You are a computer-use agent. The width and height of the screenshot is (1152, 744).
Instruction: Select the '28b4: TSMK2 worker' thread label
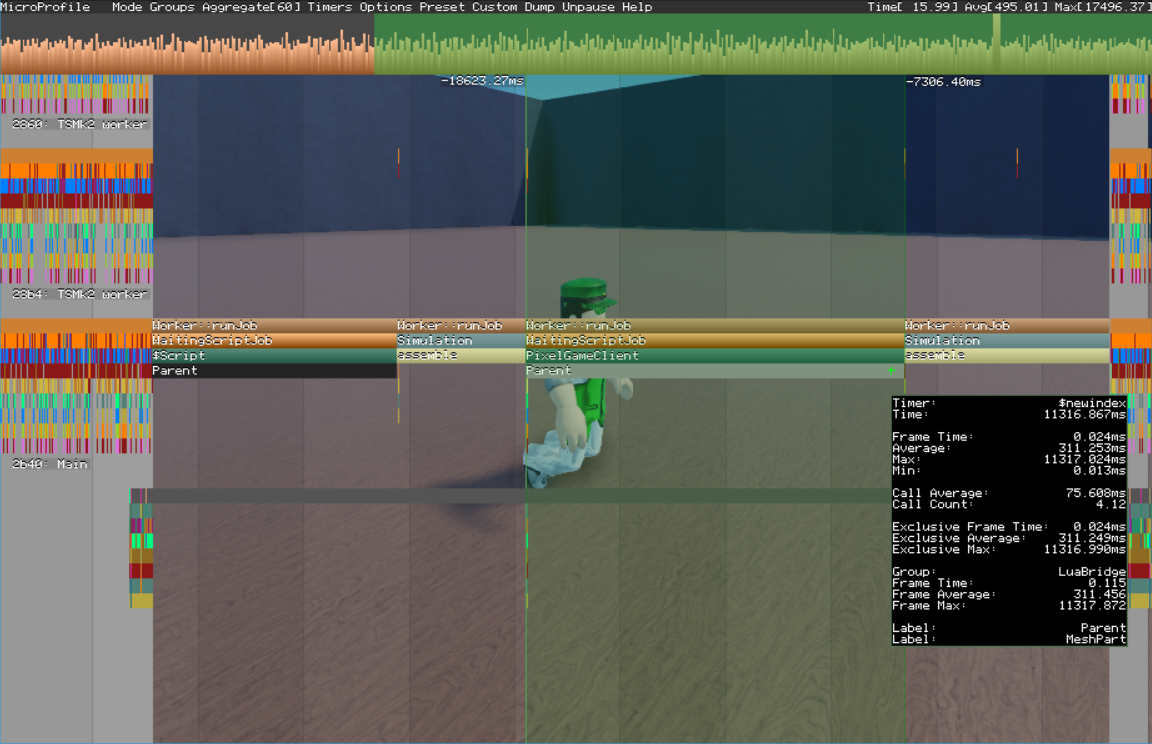(x=79, y=294)
